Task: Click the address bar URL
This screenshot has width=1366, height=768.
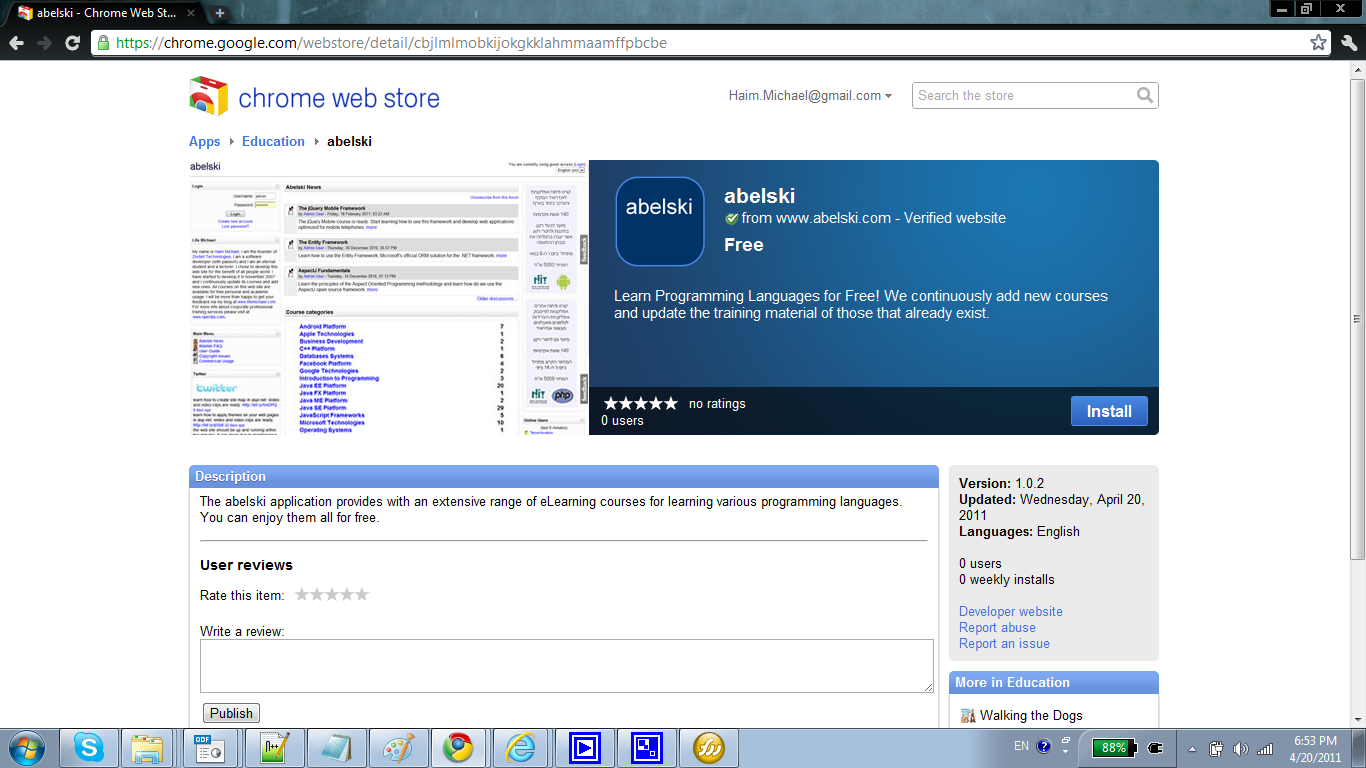Action: click(x=391, y=43)
